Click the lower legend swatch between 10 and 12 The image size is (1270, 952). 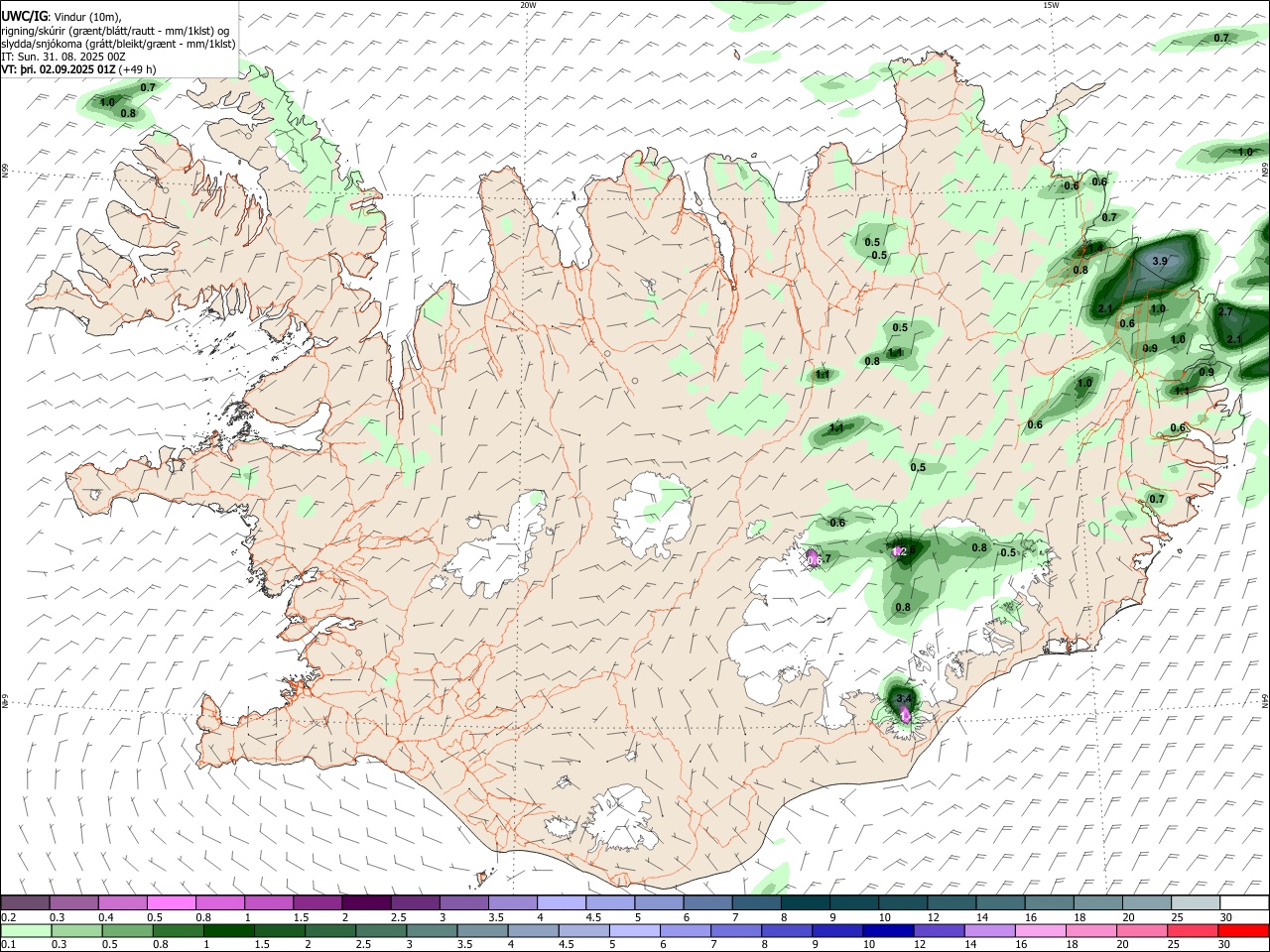coord(887,930)
